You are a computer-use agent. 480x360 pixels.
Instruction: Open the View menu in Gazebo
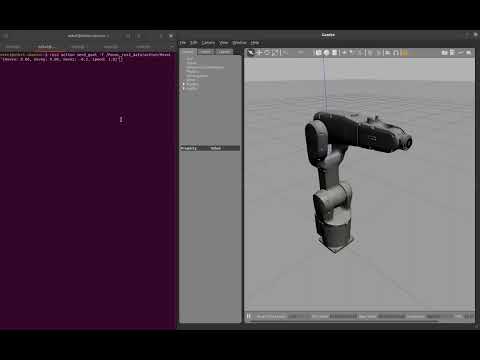pyautogui.click(x=224, y=43)
